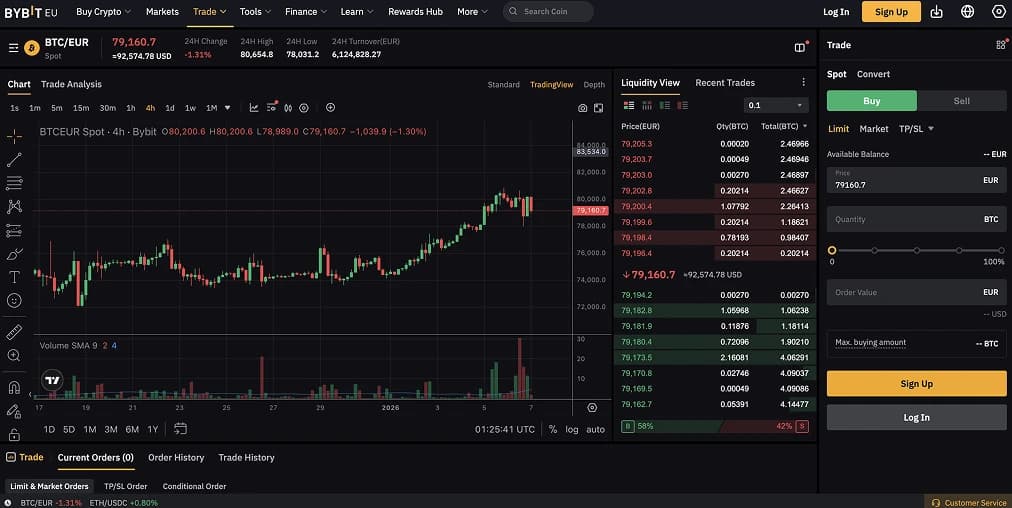The height and width of the screenshot is (508, 1012).
Task: Open the download app icon
Action: pyautogui.click(x=936, y=12)
